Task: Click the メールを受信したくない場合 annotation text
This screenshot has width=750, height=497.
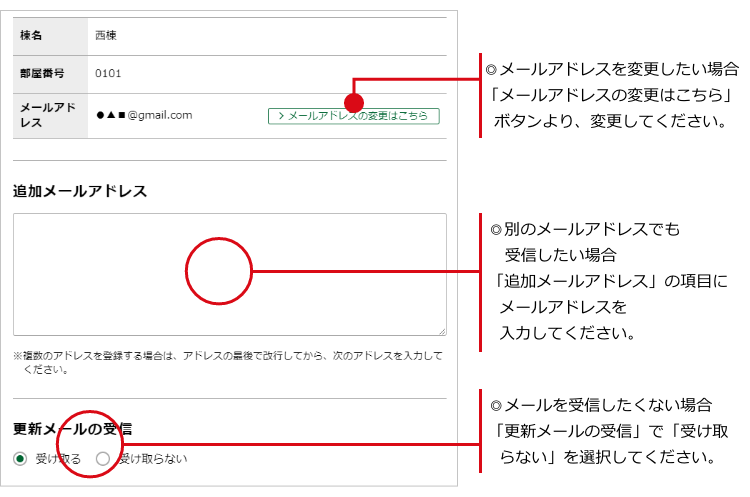Action: tap(606, 406)
